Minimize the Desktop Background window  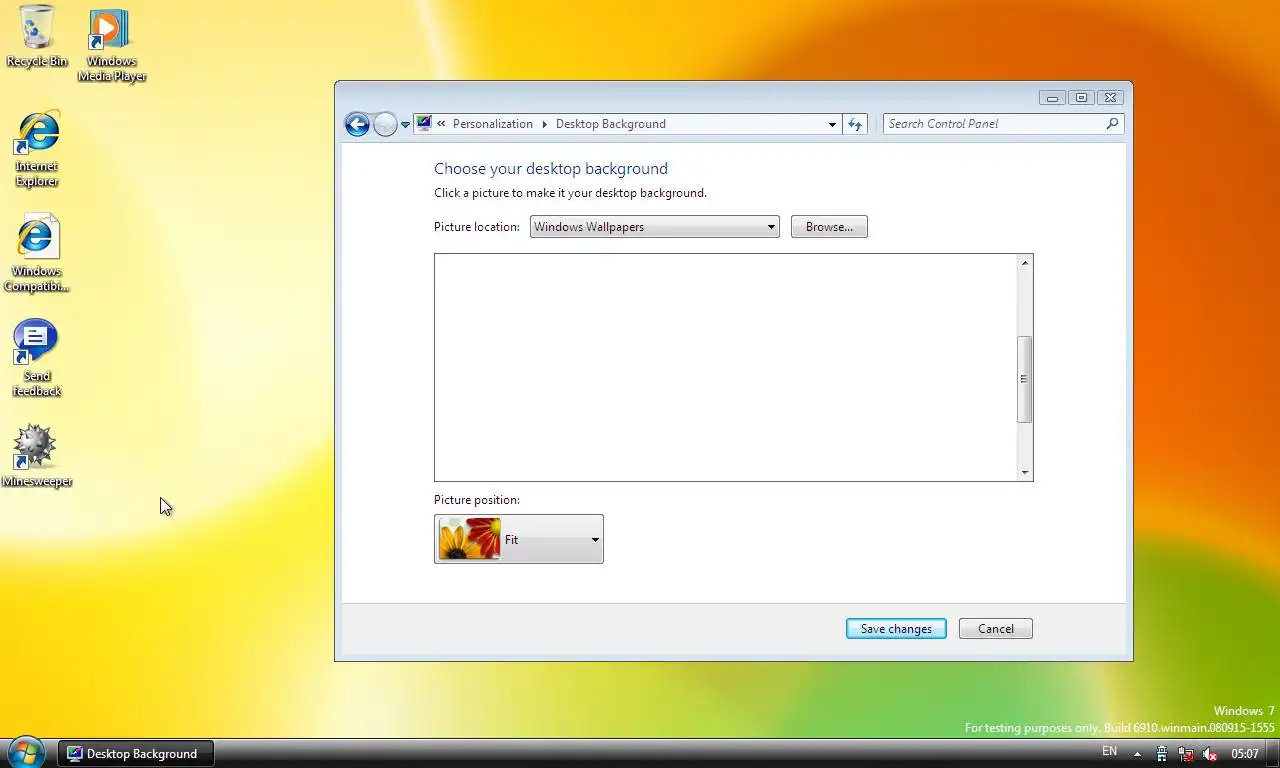pos(1052,98)
